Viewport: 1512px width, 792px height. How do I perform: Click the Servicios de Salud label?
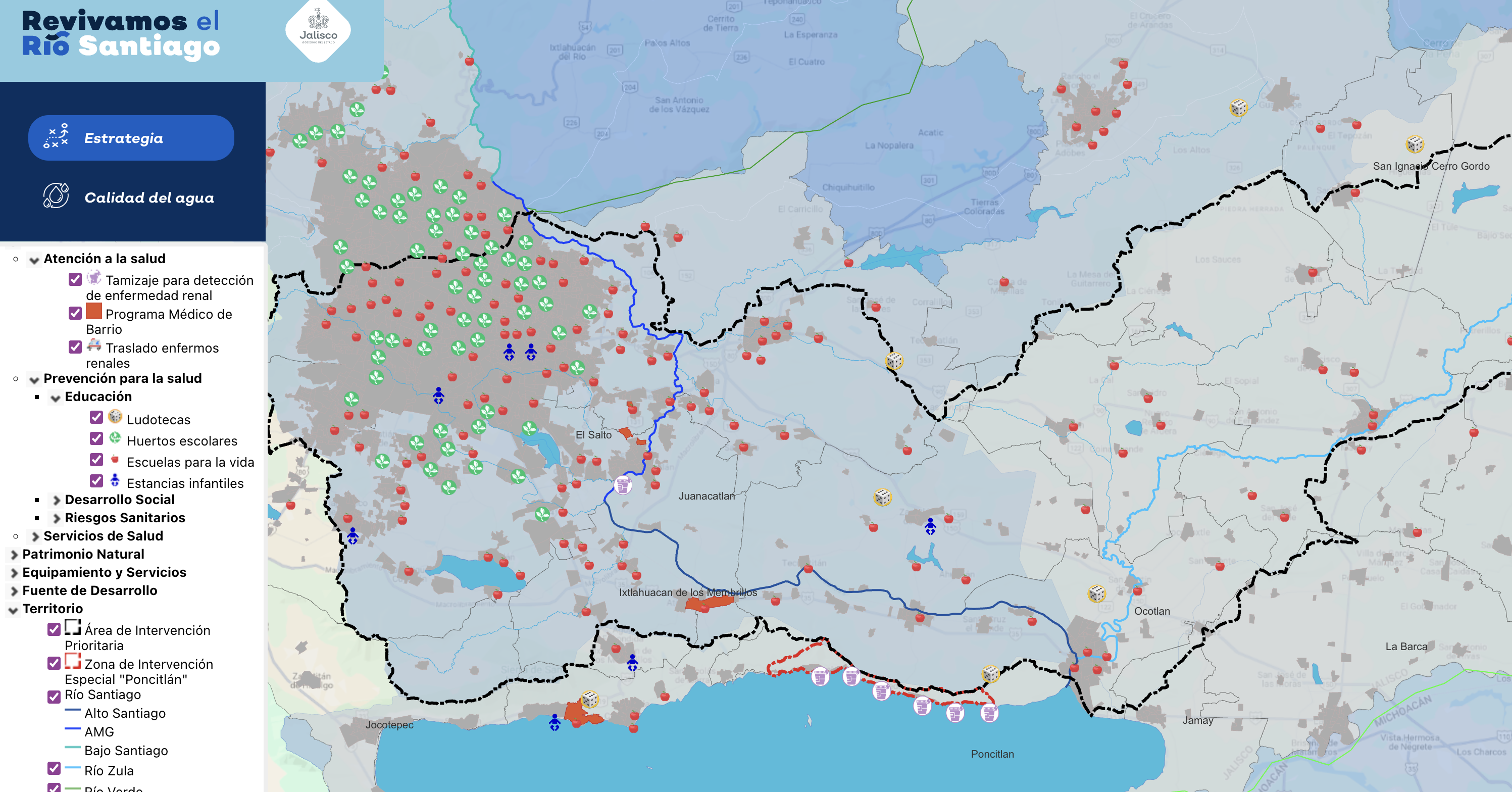(104, 536)
